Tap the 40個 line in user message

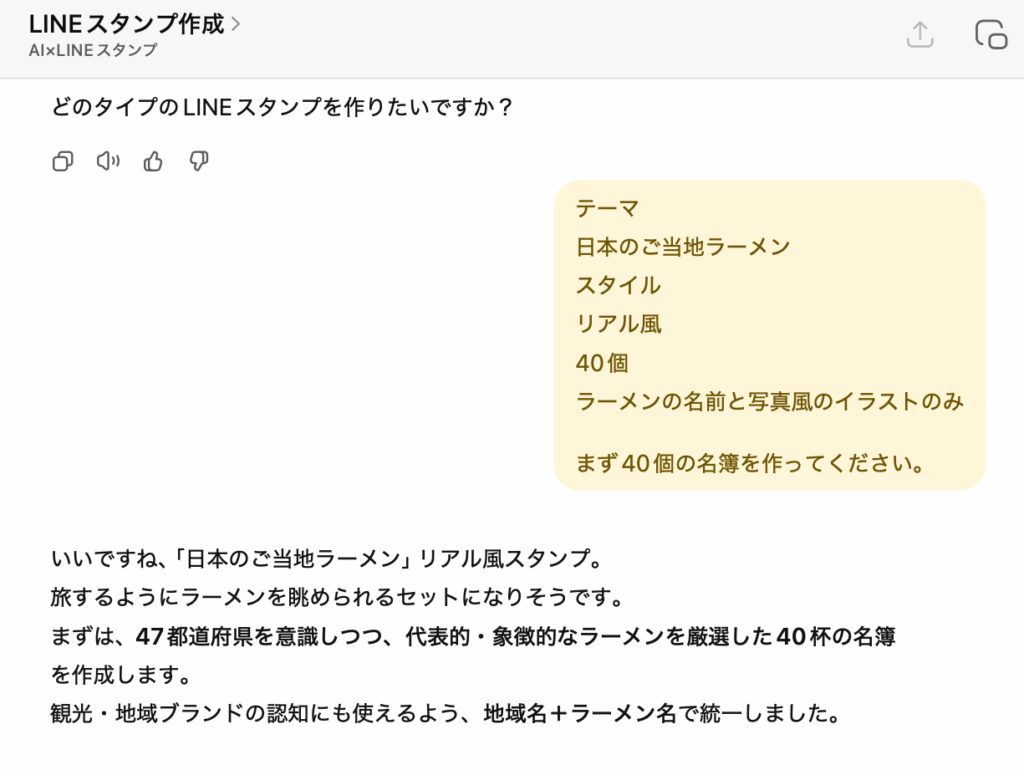pyautogui.click(x=602, y=363)
